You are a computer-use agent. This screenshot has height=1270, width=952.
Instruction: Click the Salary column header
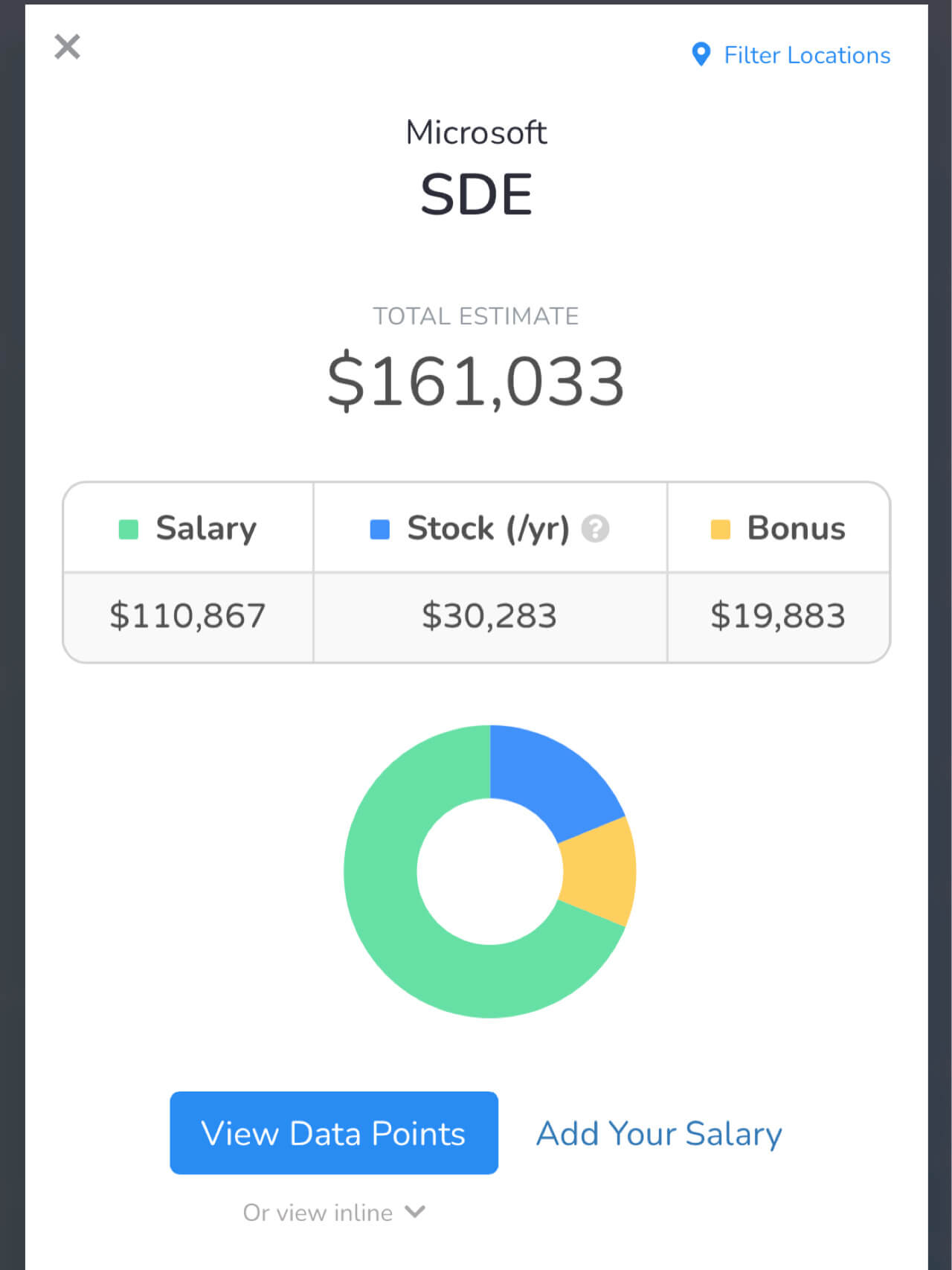[x=188, y=528]
